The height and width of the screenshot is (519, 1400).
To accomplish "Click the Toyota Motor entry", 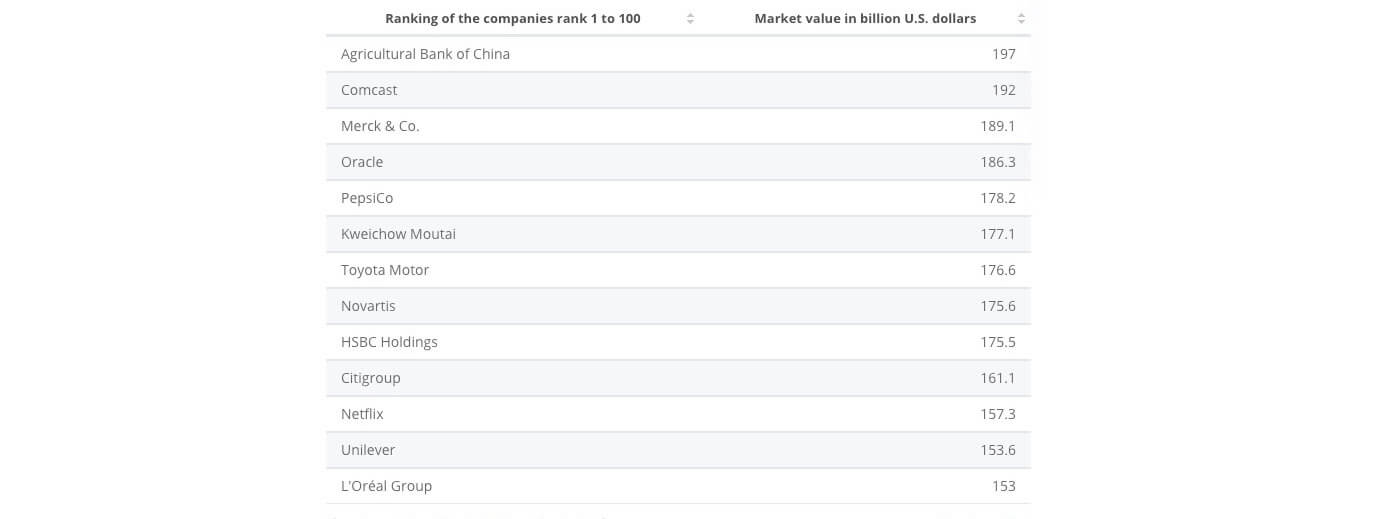I will (x=385, y=270).
